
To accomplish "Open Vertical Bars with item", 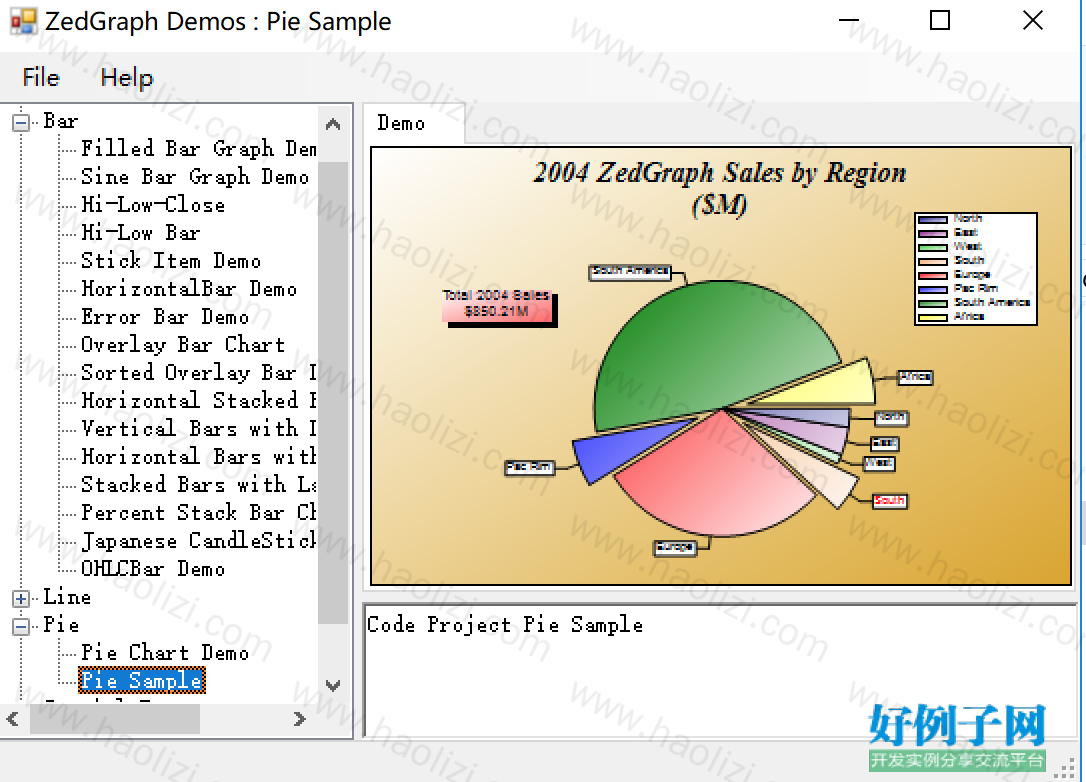I will coord(198,428).
